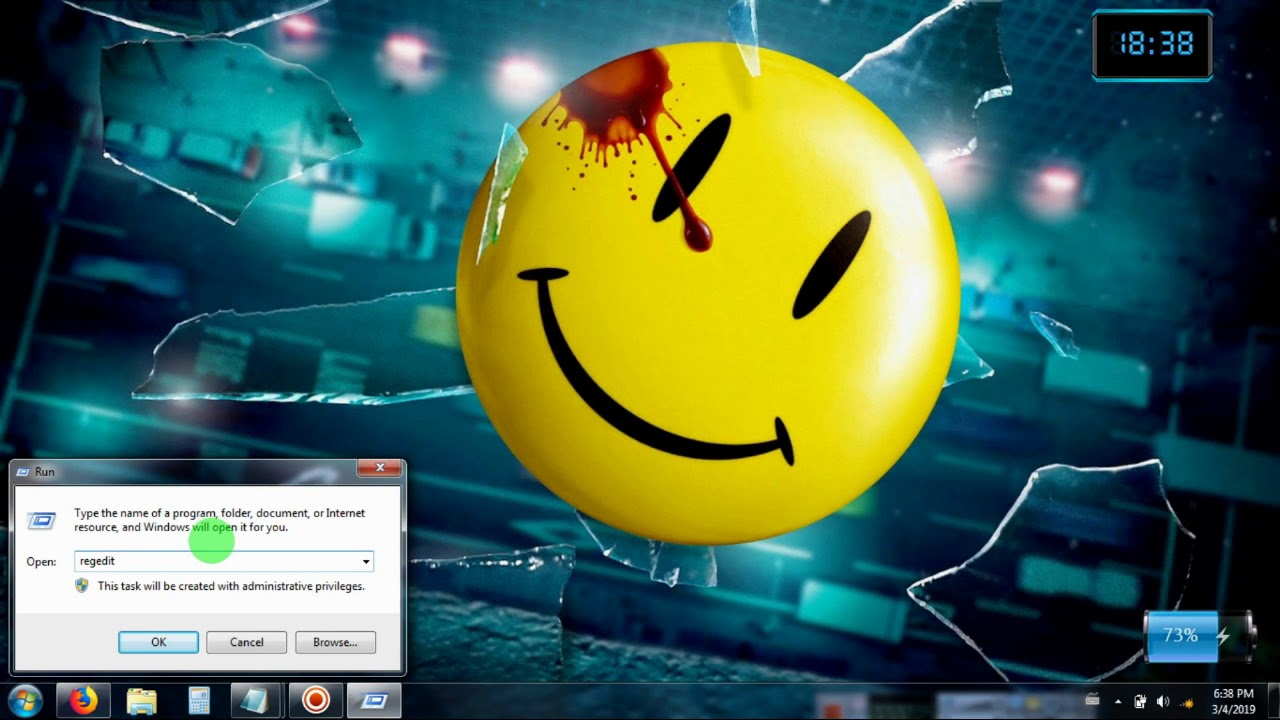Cancel the Run dialog
This screenshot has height=720, width=1280.
pos(246,642)
